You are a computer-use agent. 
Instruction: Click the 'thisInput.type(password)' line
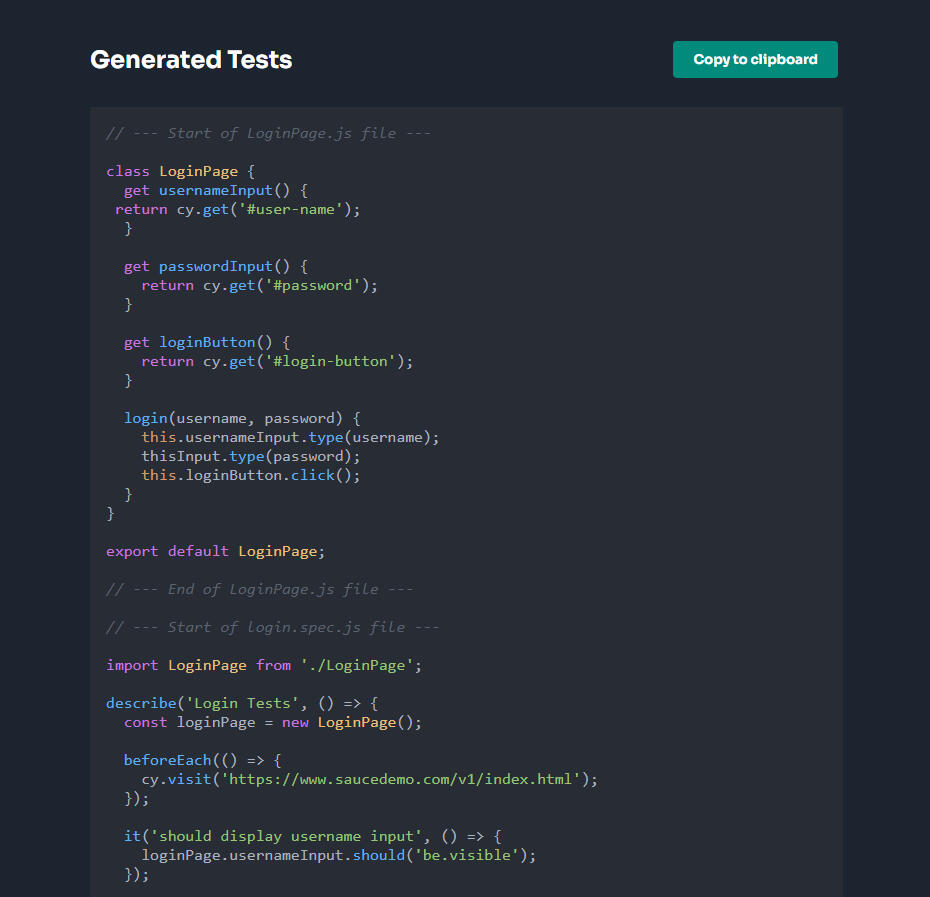[250, 456]
